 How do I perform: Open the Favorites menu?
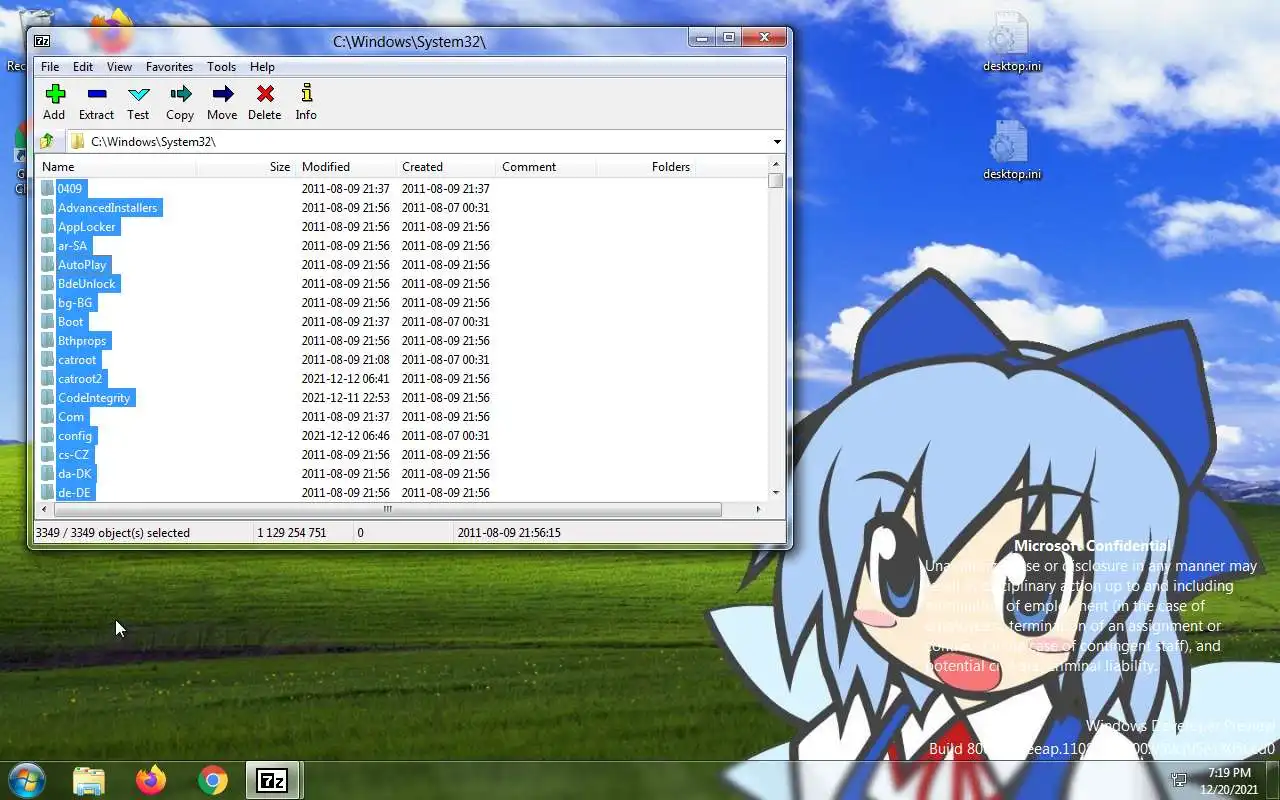[169, 67]
